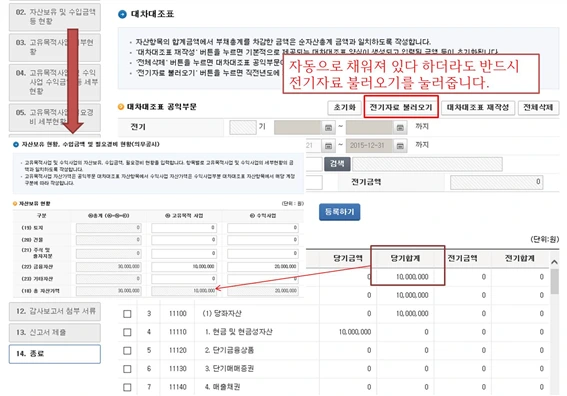Click the 전기 period number field before 기

coord(243,127)
